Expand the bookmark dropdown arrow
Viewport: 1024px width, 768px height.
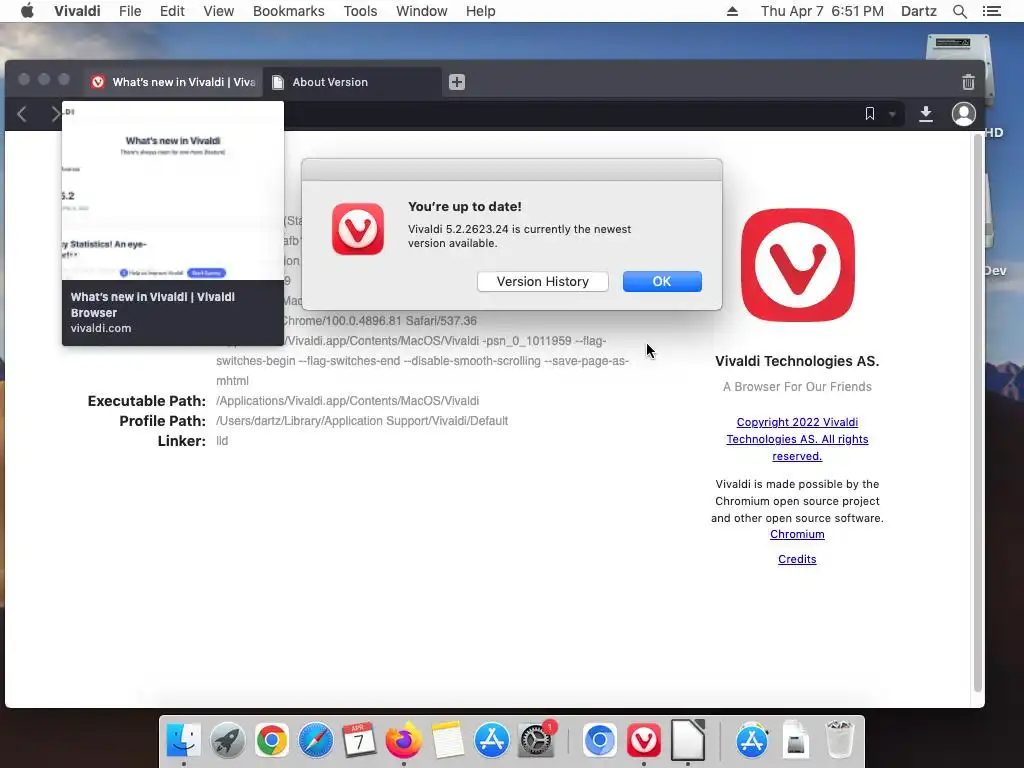tap(892, 114)
